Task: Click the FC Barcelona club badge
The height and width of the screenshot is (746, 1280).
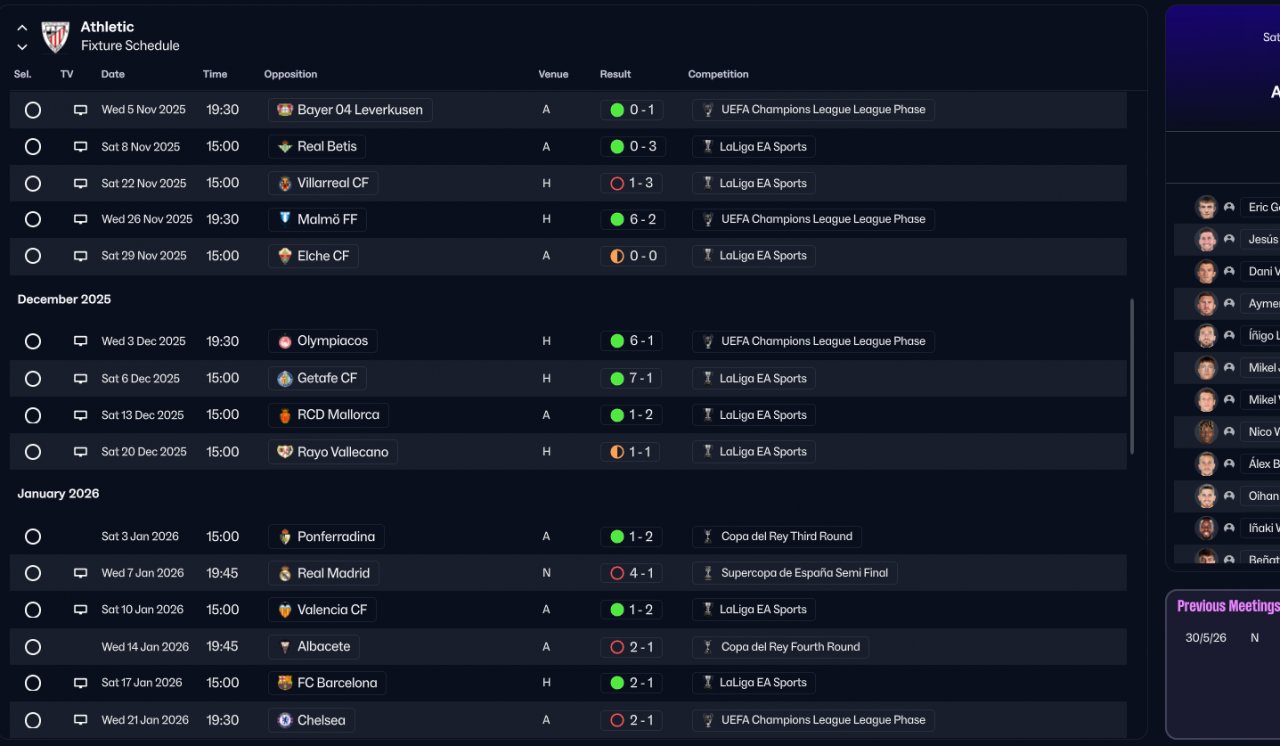Action: coord(285,683)
